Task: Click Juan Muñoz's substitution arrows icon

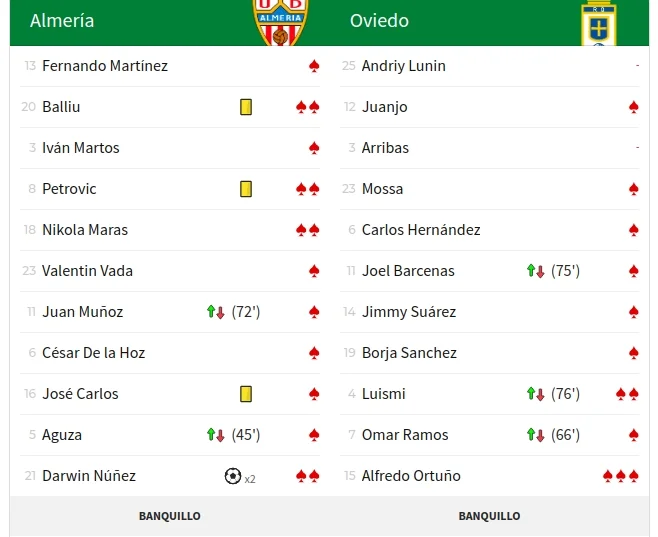Action: 216,312
